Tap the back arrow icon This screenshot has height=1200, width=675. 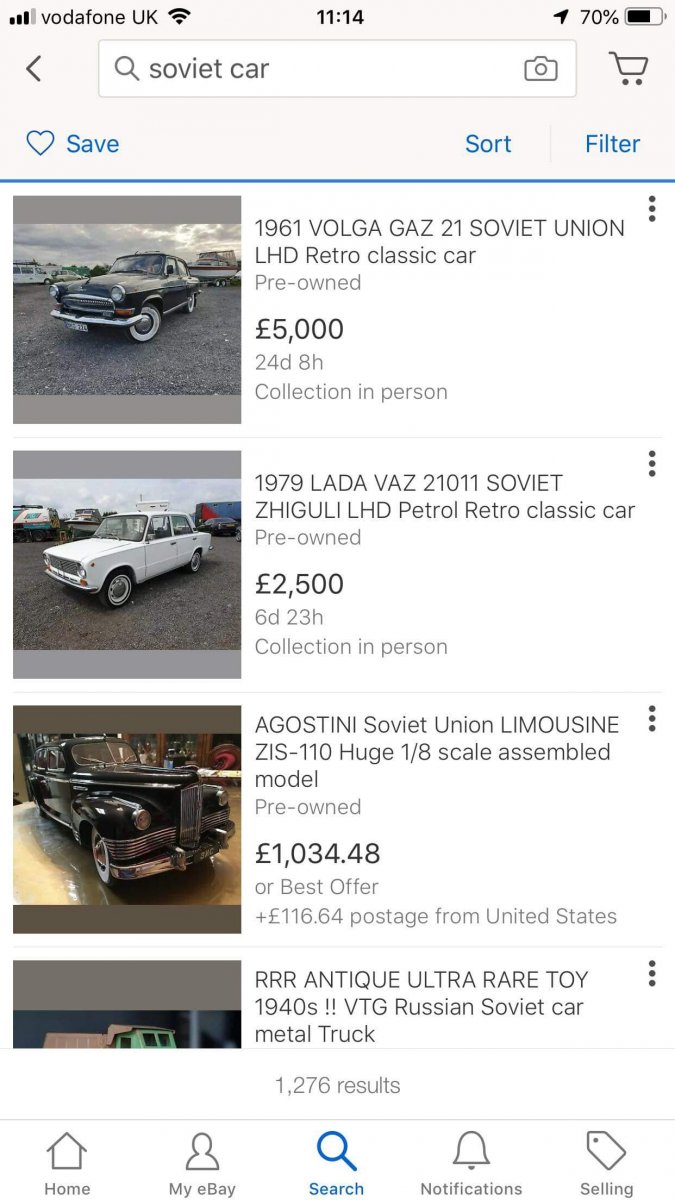coord(34,69)
